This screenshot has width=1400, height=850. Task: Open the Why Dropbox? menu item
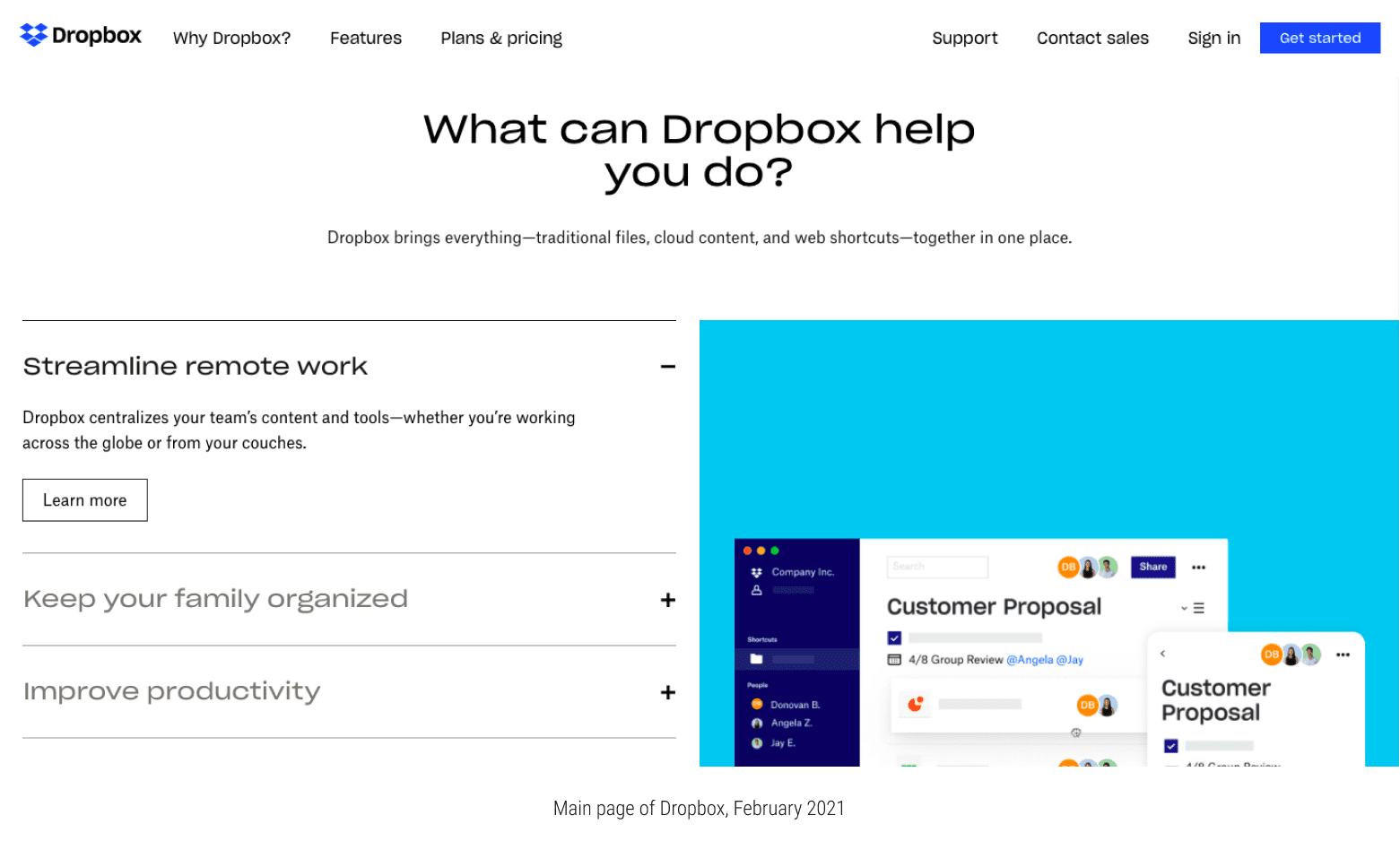tap(231, 39)
